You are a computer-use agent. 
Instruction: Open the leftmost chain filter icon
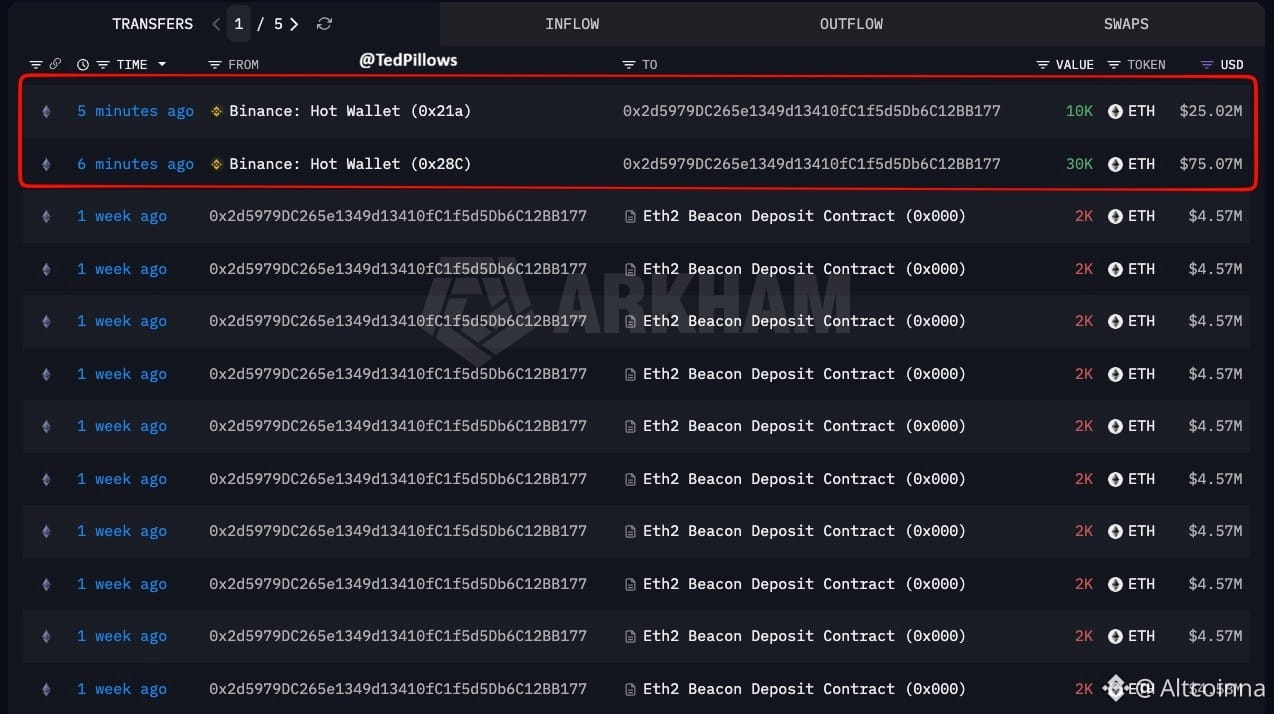(36, 64)
